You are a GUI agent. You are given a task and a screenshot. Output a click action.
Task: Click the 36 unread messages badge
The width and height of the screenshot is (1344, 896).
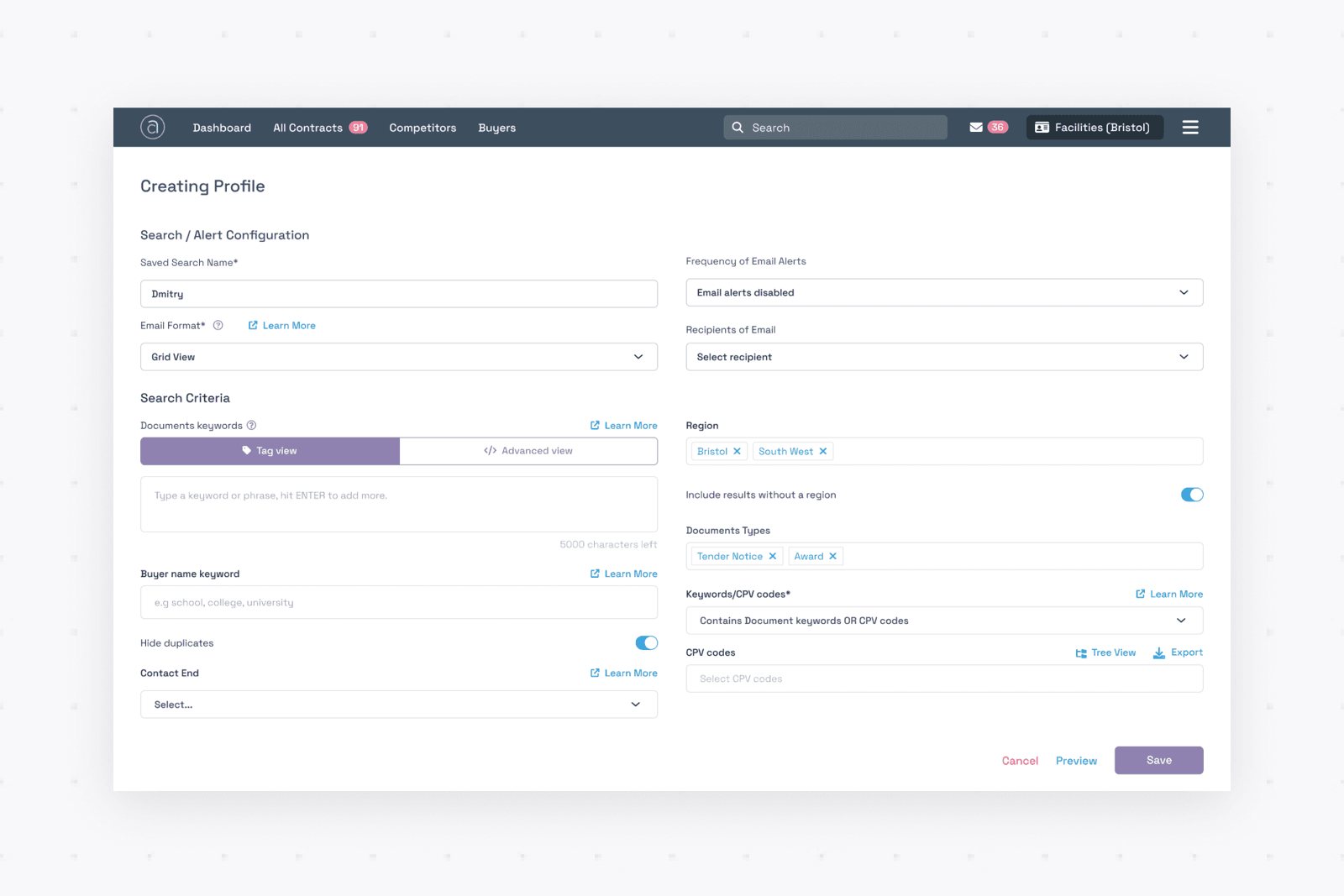(997, 128)
